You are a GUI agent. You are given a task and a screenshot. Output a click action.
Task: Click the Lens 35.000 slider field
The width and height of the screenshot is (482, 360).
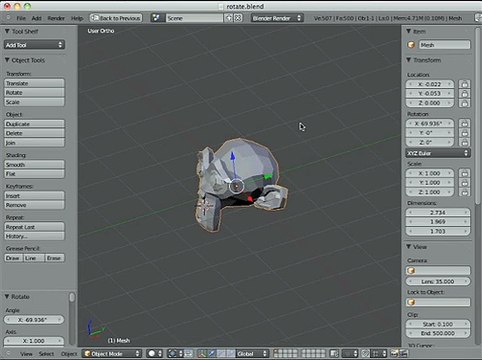[438, 281]
